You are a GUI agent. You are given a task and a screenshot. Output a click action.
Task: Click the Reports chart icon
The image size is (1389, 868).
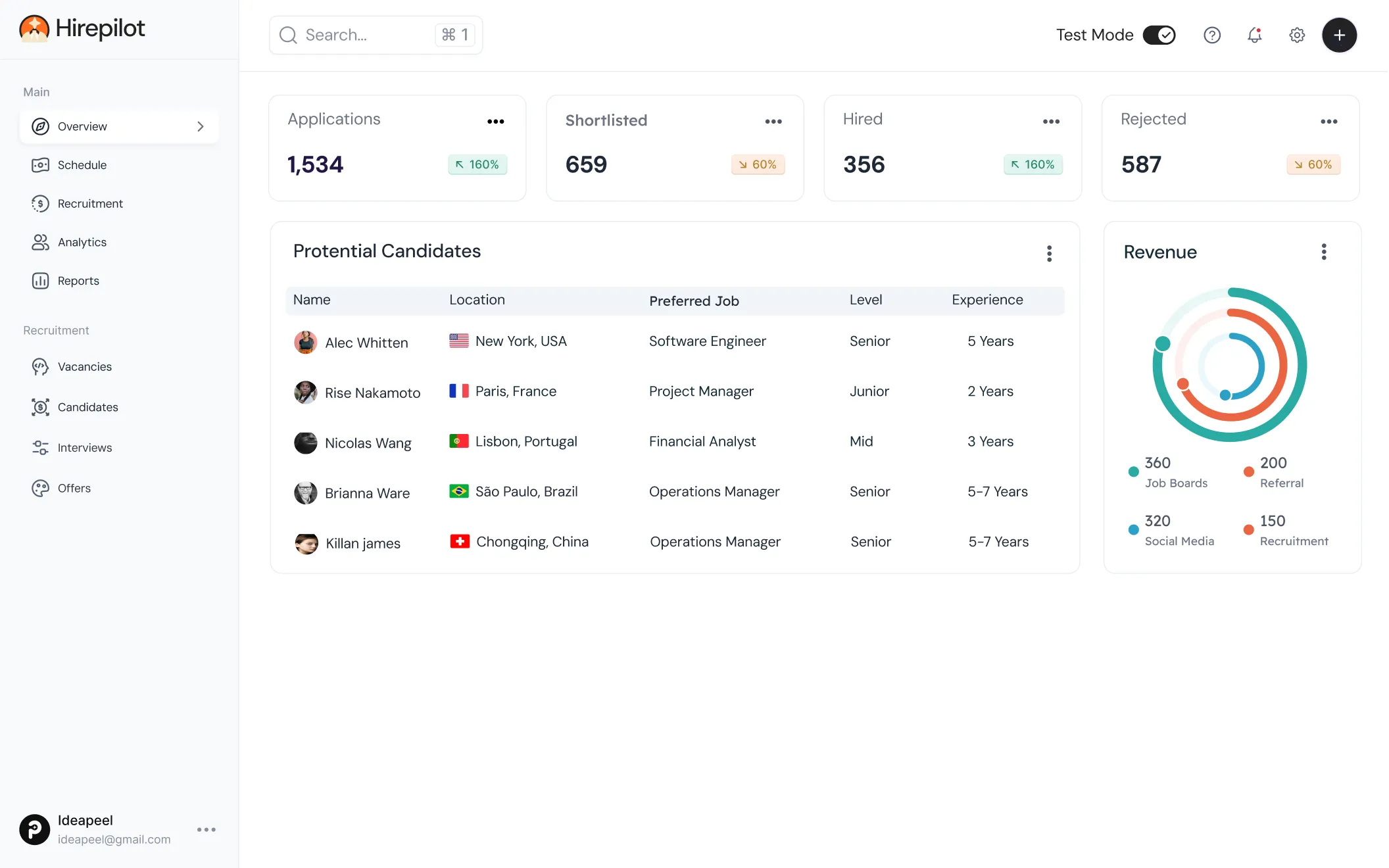pyautogui.click(x=40, y=281)
